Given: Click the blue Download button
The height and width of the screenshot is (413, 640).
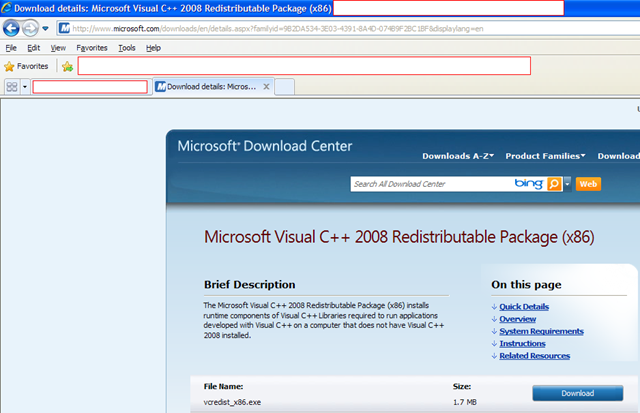Looking at the screenshot, I should click(578, 393).
